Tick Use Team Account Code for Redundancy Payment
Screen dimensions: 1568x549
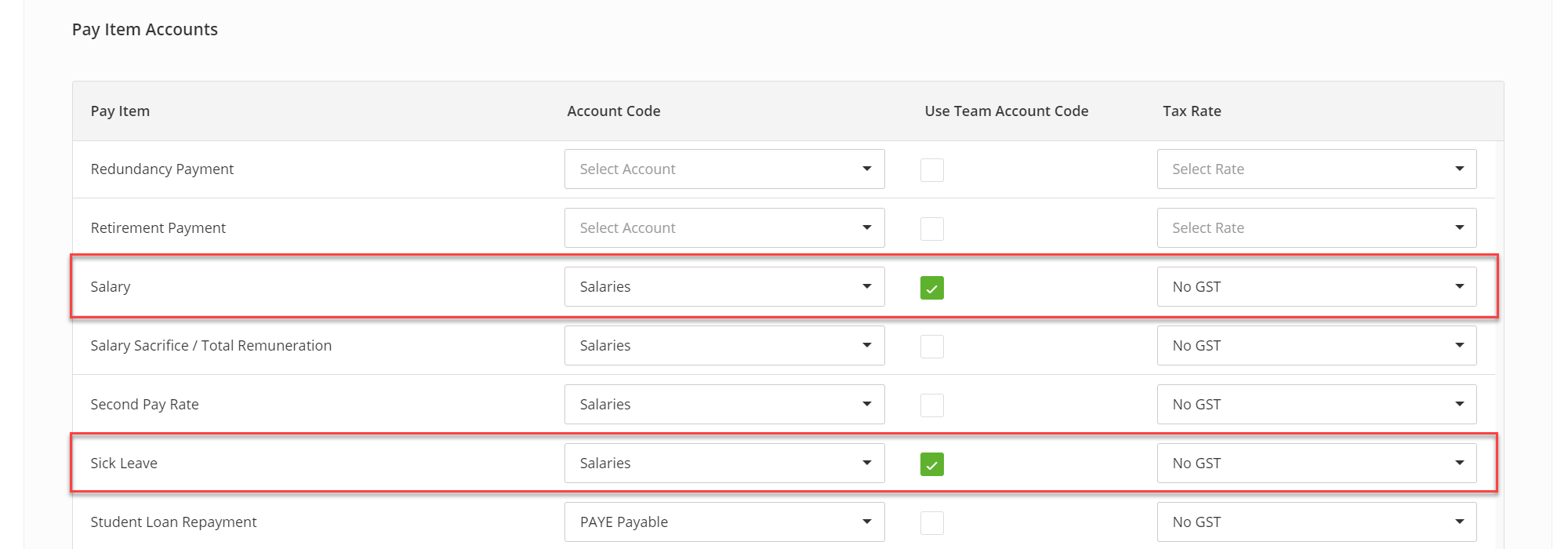pyautogui.click(x=931, y=170)
